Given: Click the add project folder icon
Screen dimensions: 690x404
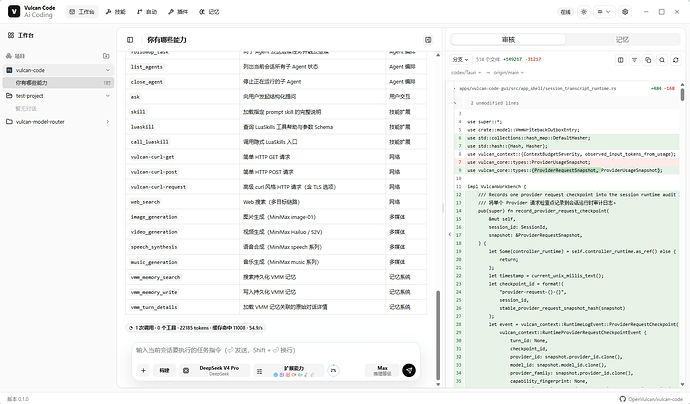Looking at the screenshot, I should click(x=106, y=56).
